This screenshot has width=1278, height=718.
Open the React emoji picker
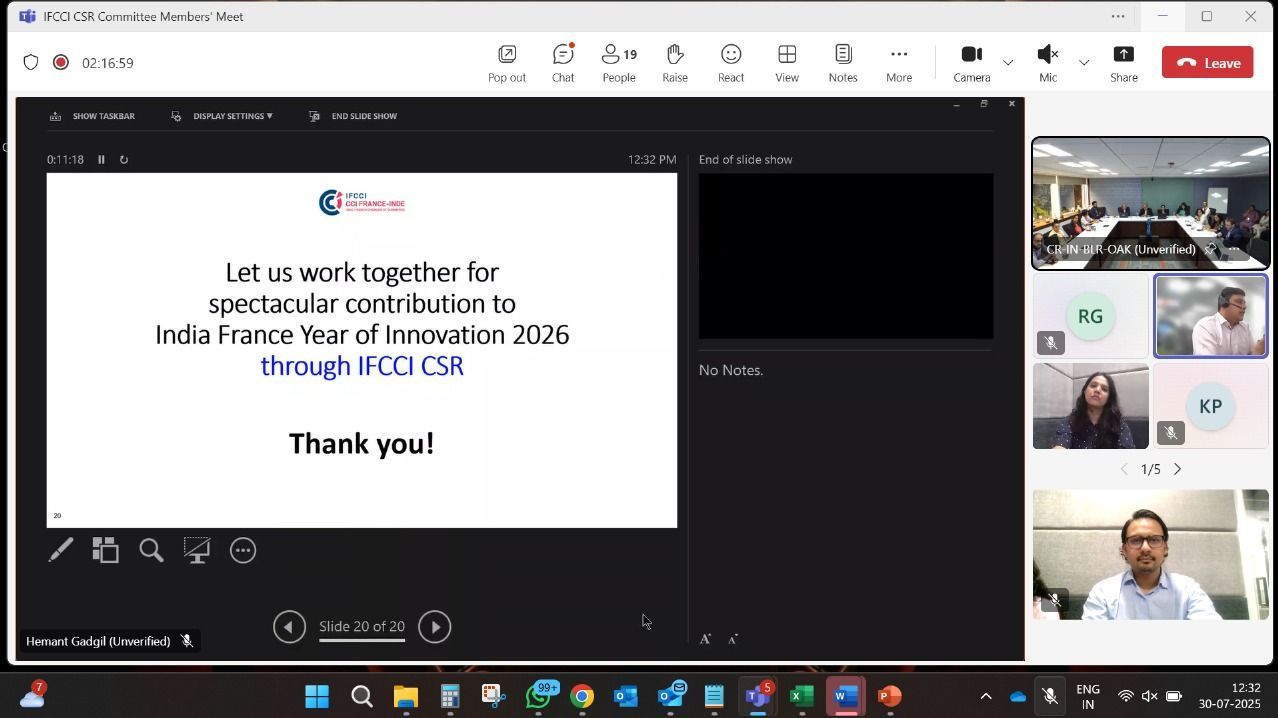[731, 63]
